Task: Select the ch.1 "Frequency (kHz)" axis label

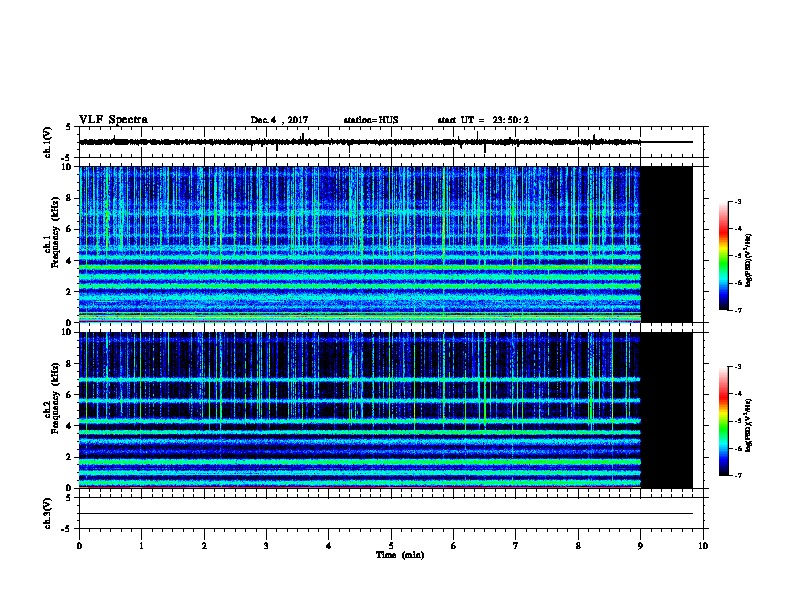Action: [x=55, y=232]
